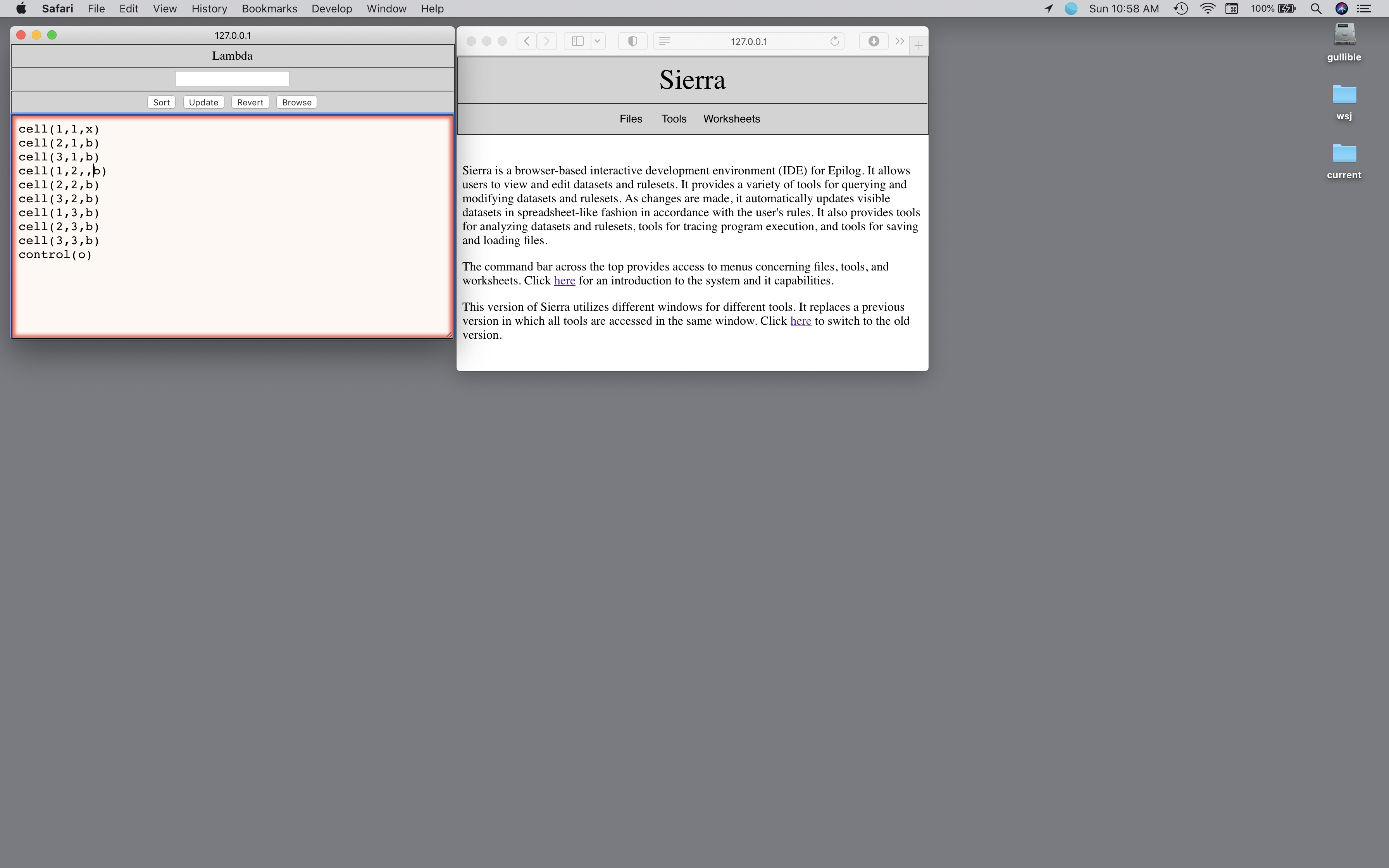Open Sierra's Files menu
This screenshot has height=868, width=1389.
point(630,119)
